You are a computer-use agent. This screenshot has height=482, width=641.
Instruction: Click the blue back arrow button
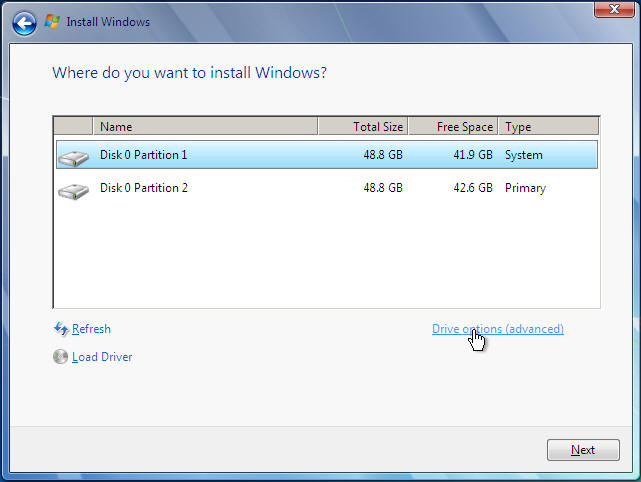(25, 21)
